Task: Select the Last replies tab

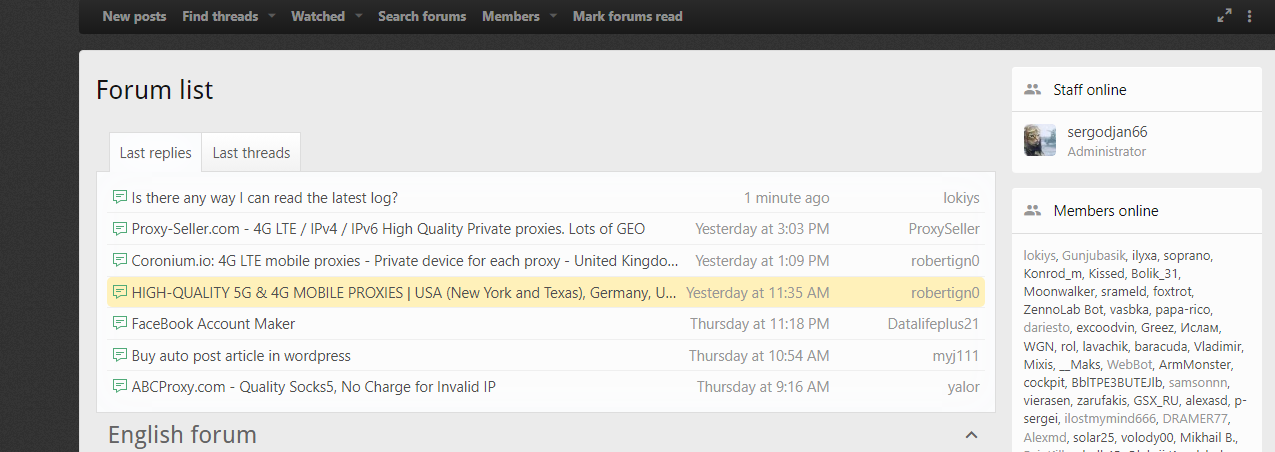Action: [x=155, y=153]
